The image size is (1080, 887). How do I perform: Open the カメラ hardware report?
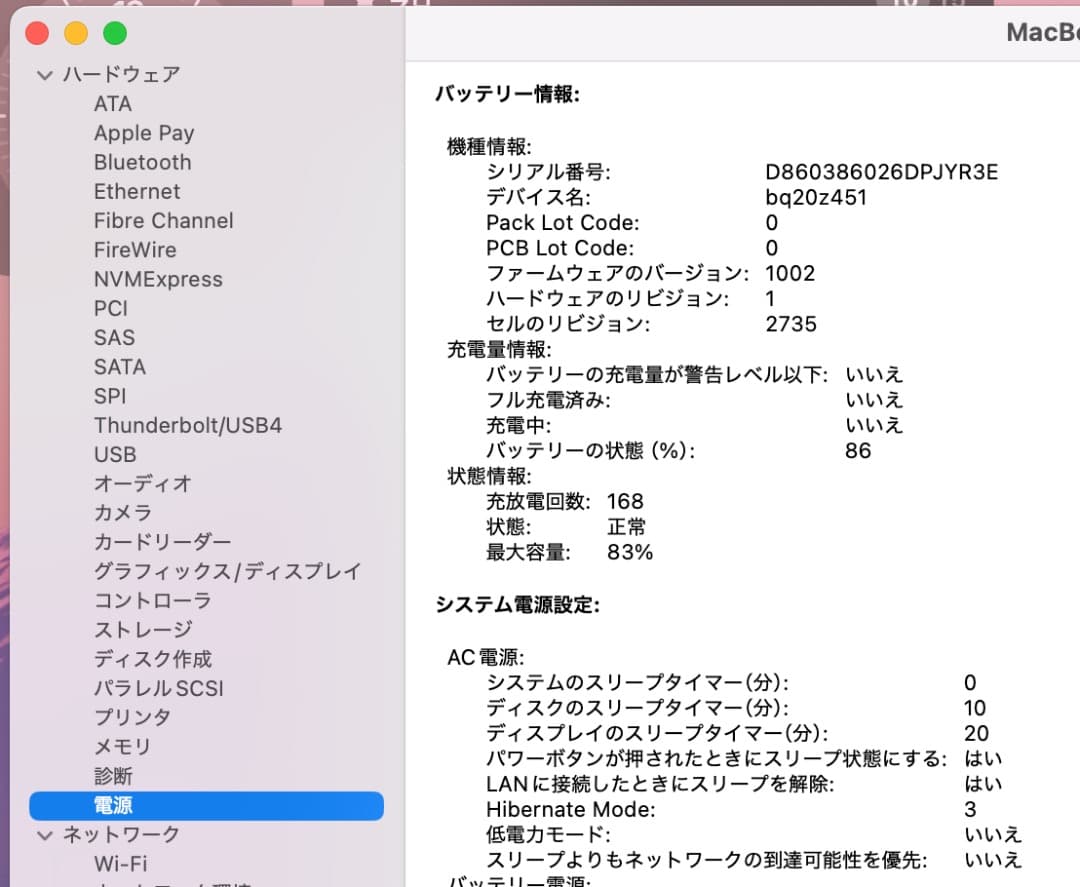(x=122, y=512)
